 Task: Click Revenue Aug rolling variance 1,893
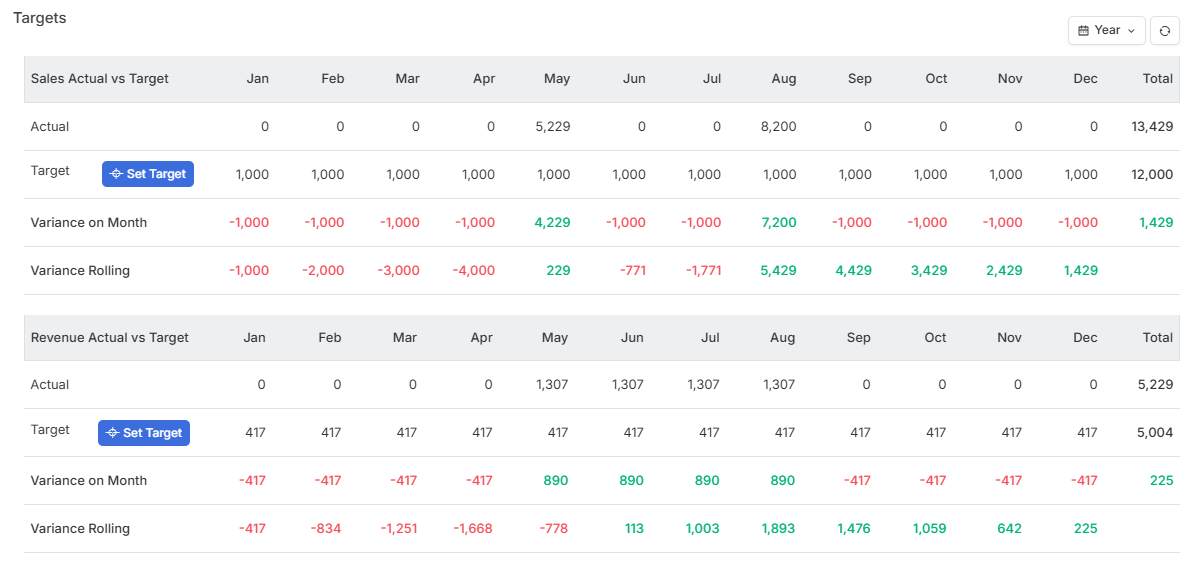click(778, 529)
